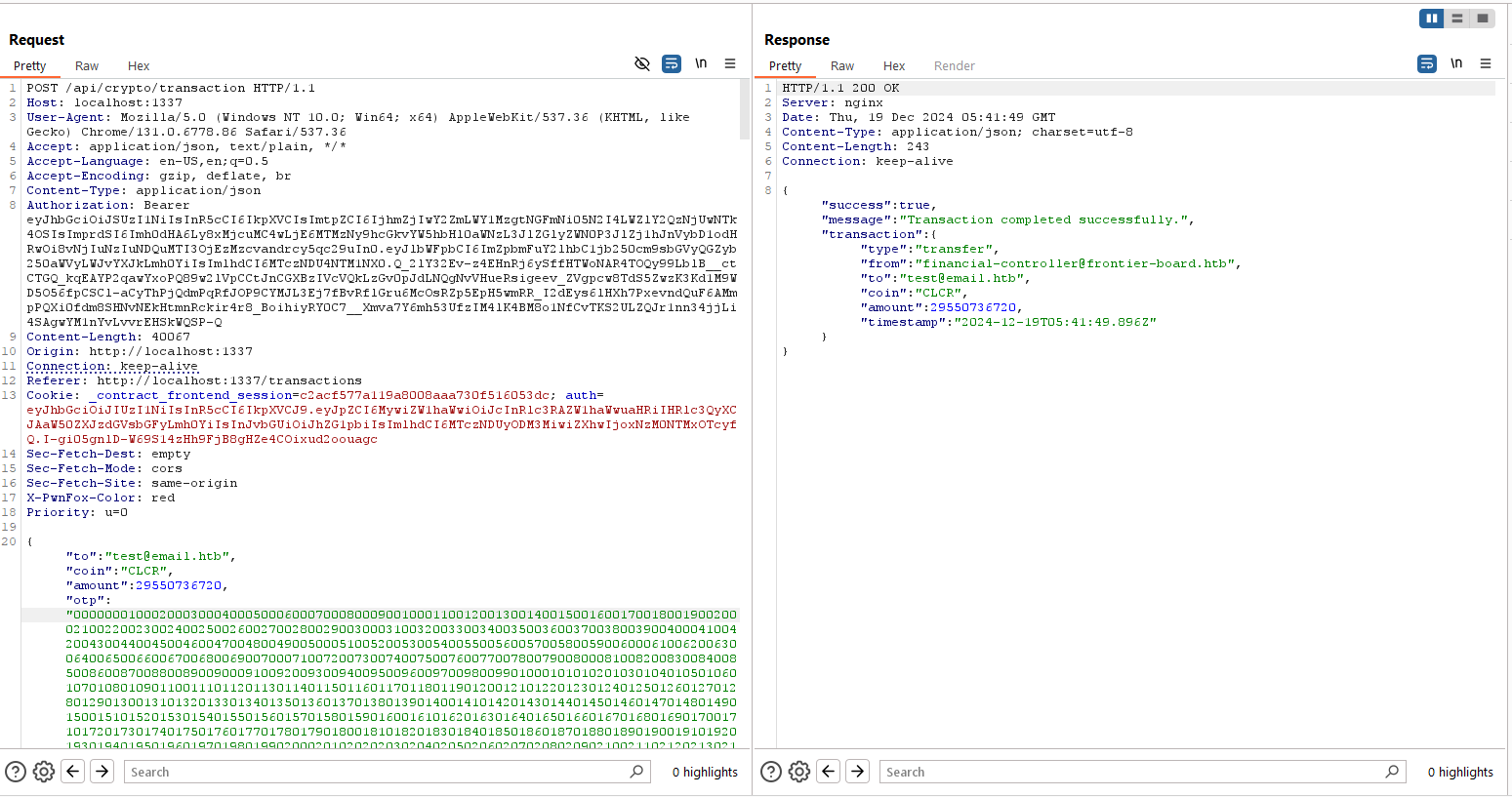Screen dimensions: 1512x797
Task: Go to previous match in Response search
Action: [829, 771]
